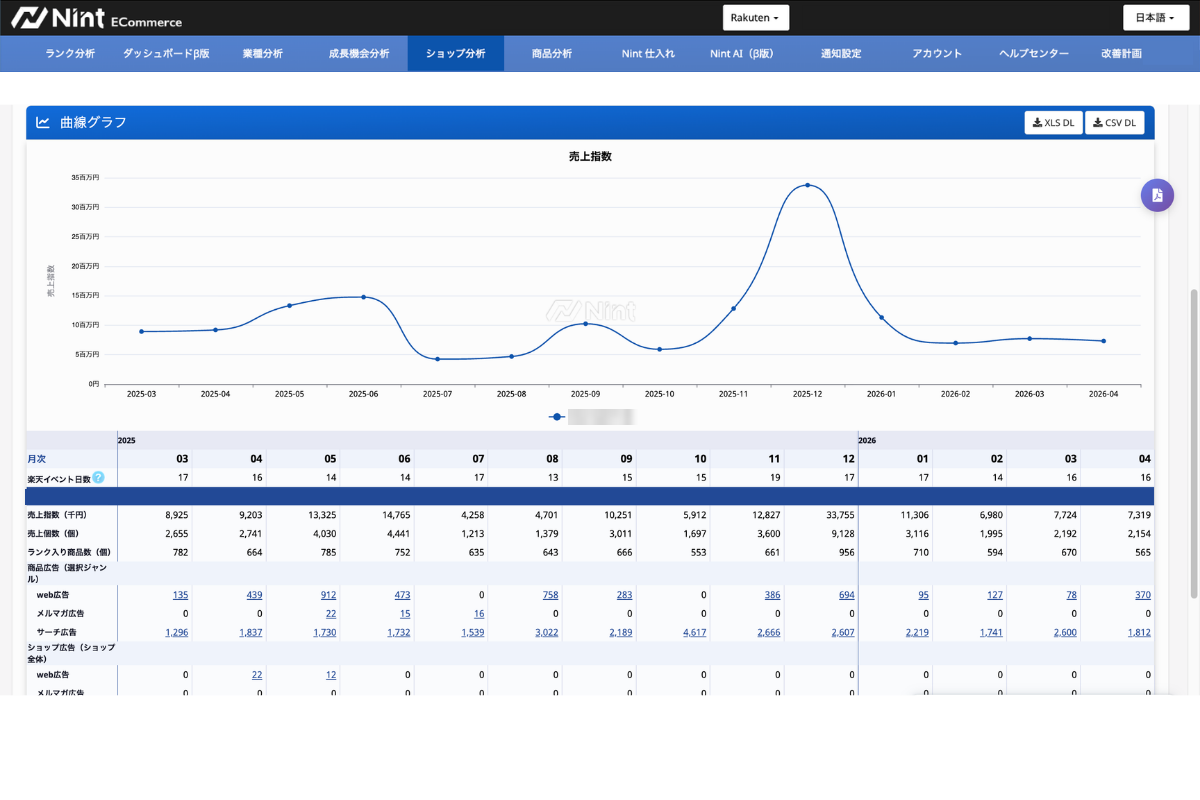Open ショップ広告 web広告 link value 12
This screenshot has width=1200, height=800.
pos(330,675)
